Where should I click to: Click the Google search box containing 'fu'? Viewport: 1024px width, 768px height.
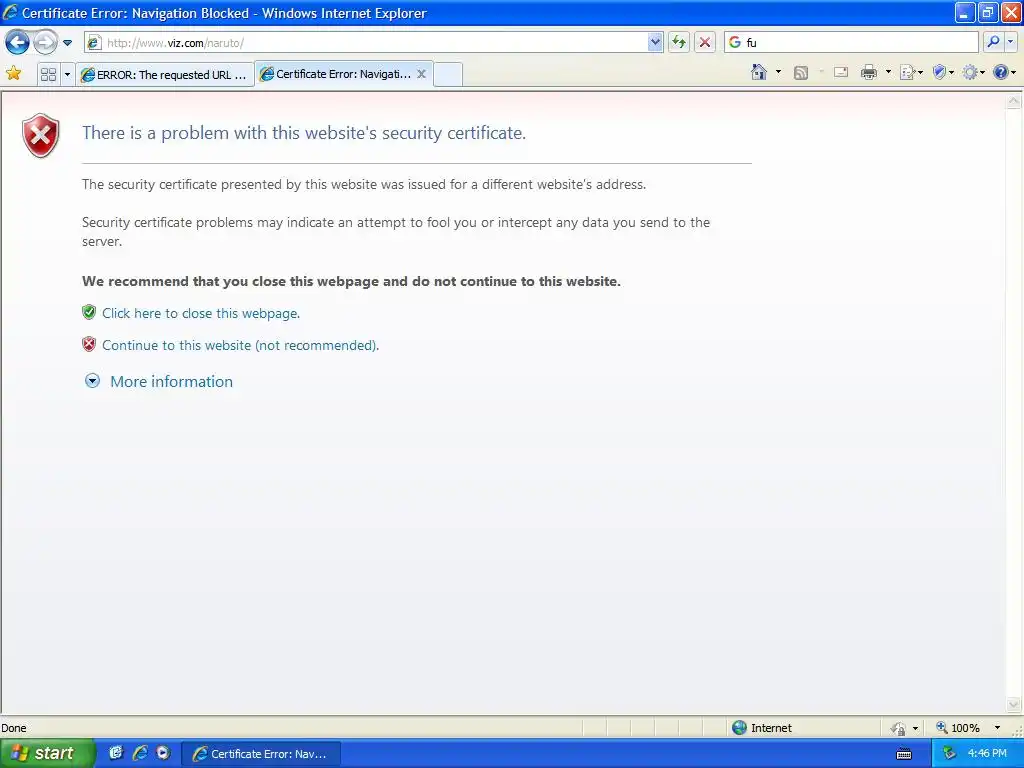pyautogui.click(x=851, y=42)
